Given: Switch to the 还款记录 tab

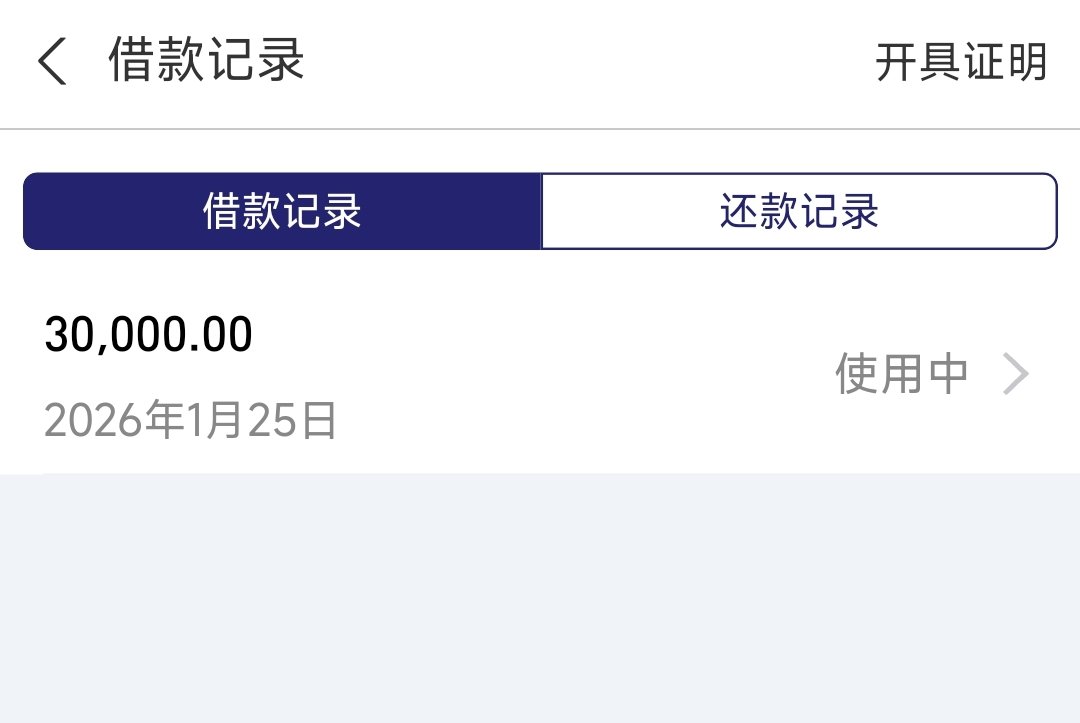Looking at the screenshot, I should (x=798, y=212).
